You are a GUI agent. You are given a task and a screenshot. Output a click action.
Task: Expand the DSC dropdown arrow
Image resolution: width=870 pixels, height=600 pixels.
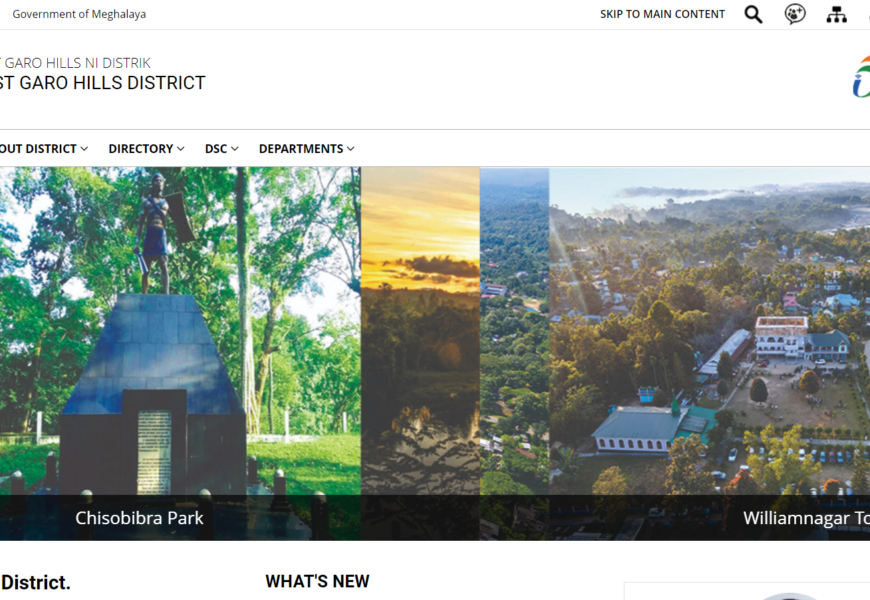click(235, 149)
